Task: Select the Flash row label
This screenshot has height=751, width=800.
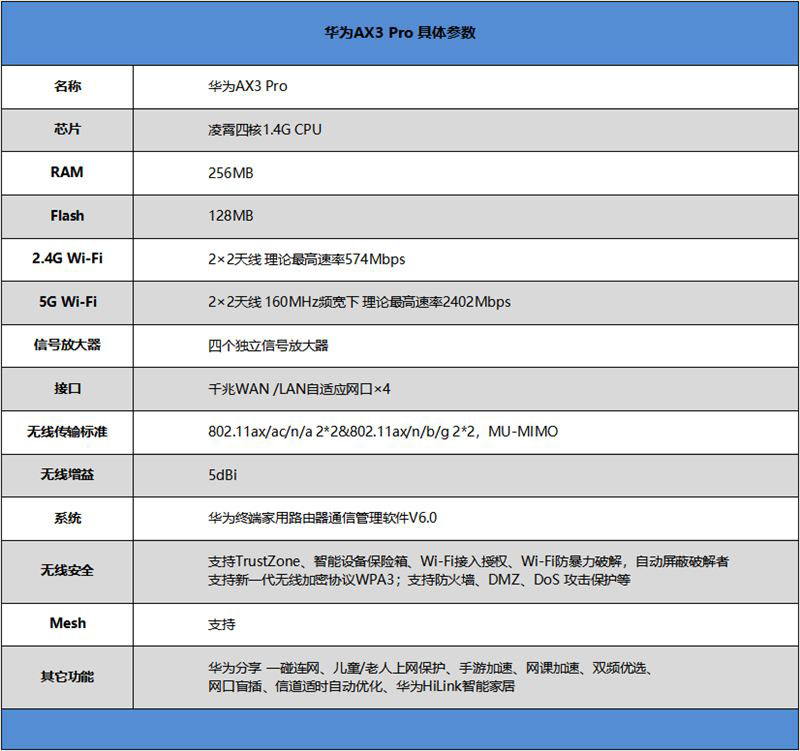Action: click(x=67, y=215)
